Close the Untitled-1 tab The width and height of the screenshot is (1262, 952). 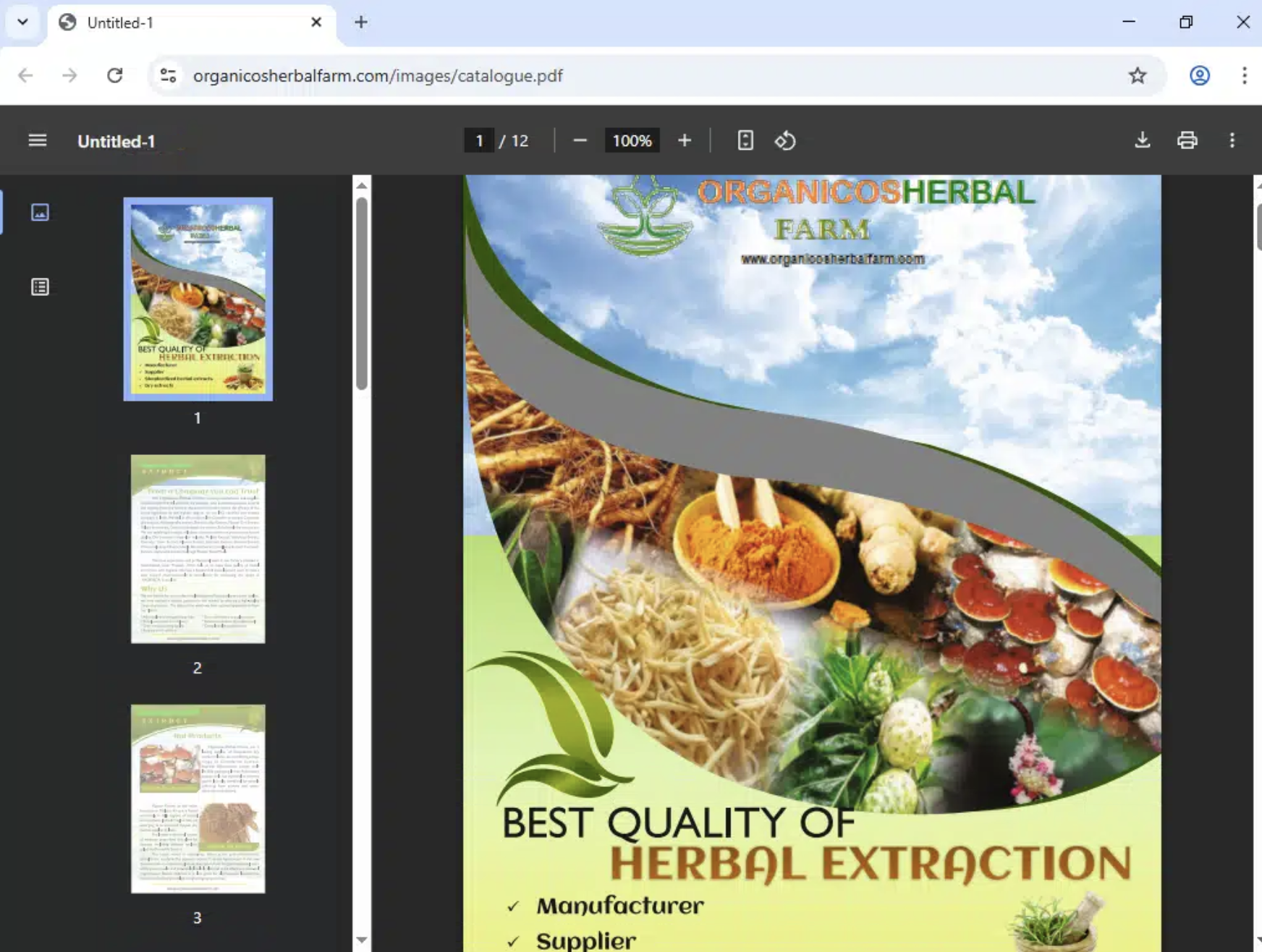316,22
